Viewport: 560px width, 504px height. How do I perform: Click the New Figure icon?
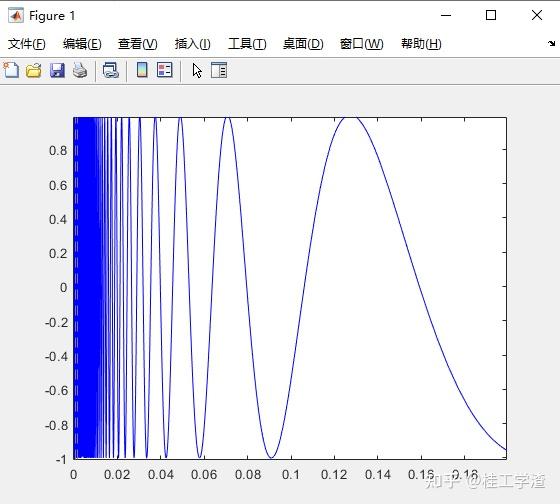click(x=11, y=70)
